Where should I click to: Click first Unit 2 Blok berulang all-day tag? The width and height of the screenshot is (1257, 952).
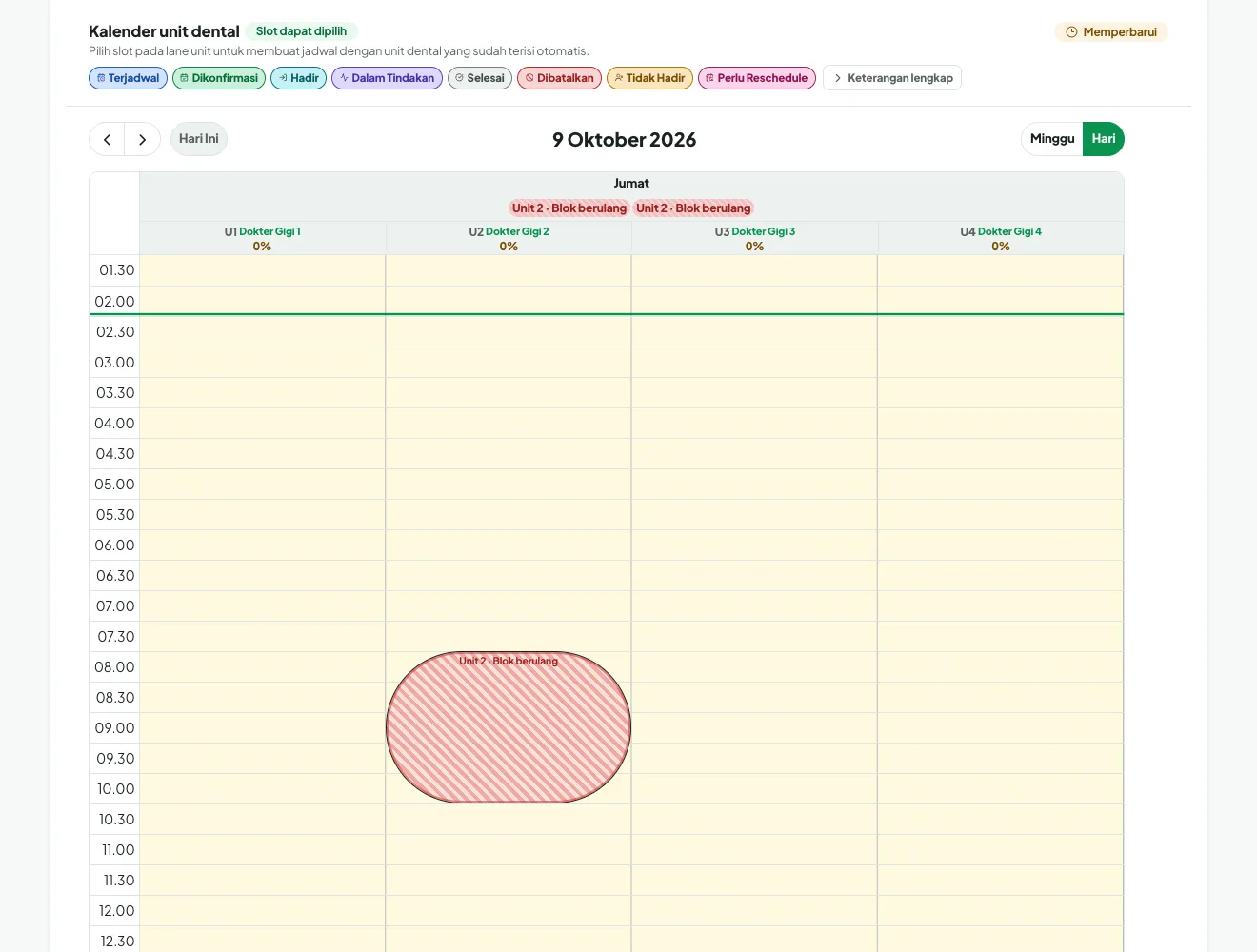(x=569, y=208)
